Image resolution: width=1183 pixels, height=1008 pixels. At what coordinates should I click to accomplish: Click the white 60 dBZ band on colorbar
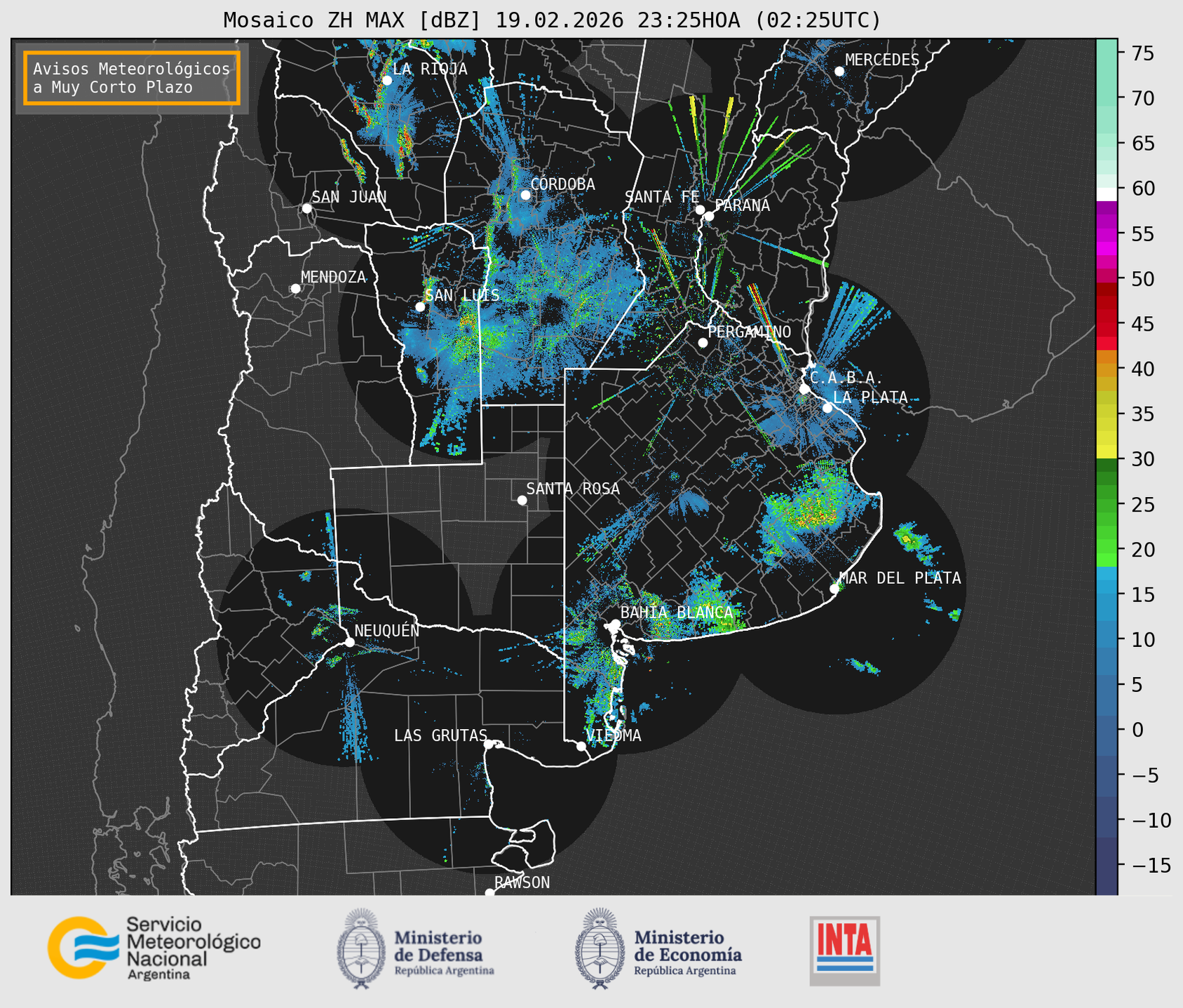pos(1107,193)
